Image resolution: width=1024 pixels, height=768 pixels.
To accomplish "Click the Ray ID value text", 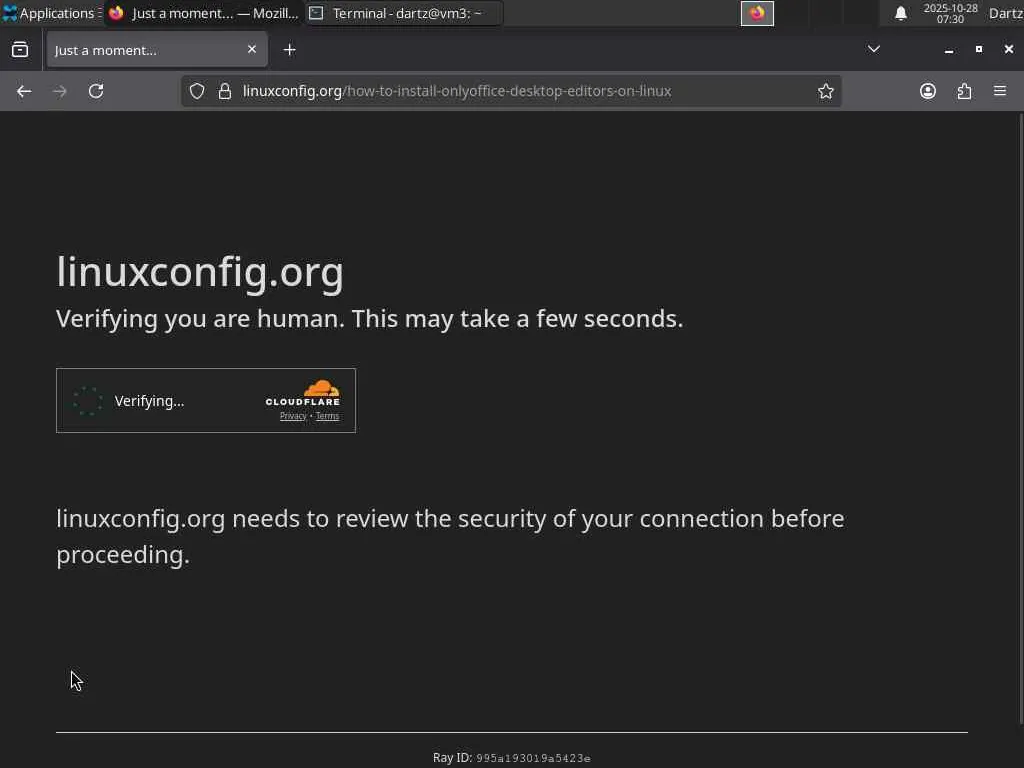I will click(533, 758).
